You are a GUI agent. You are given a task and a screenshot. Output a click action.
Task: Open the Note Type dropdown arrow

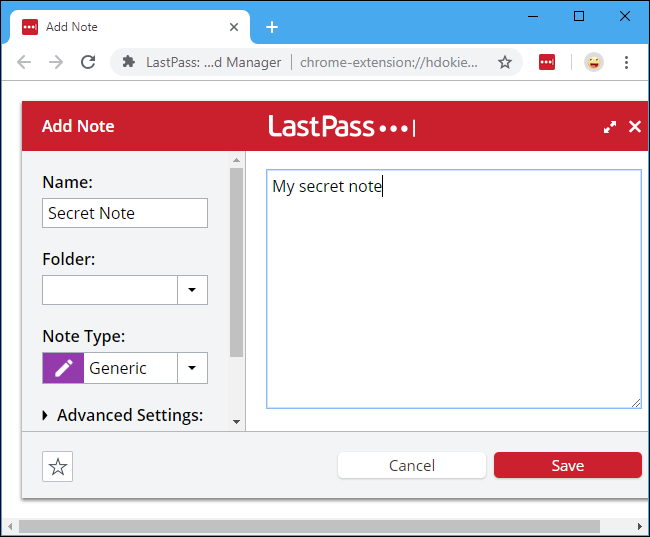(192, 368)
